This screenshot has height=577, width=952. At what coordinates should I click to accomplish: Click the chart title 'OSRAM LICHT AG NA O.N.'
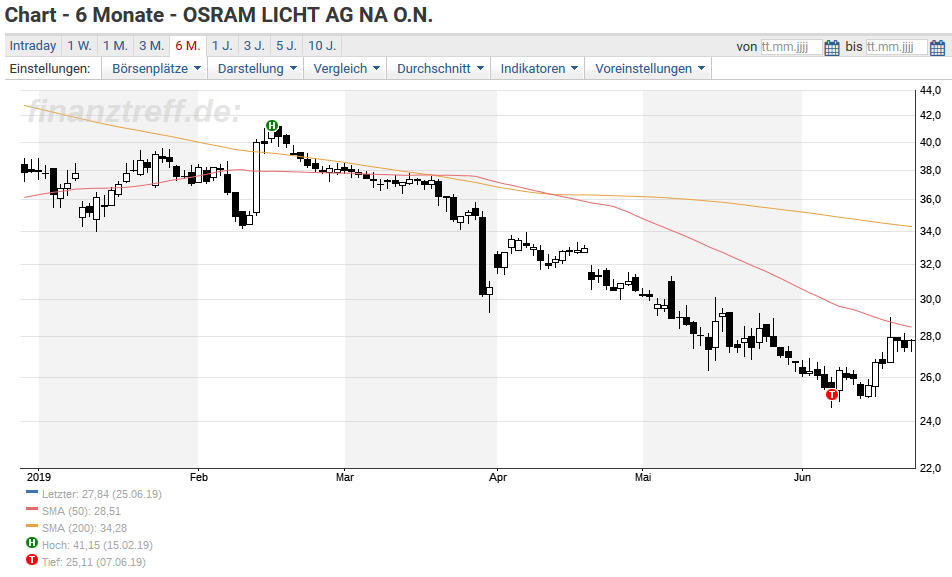(x=308, y=15)
